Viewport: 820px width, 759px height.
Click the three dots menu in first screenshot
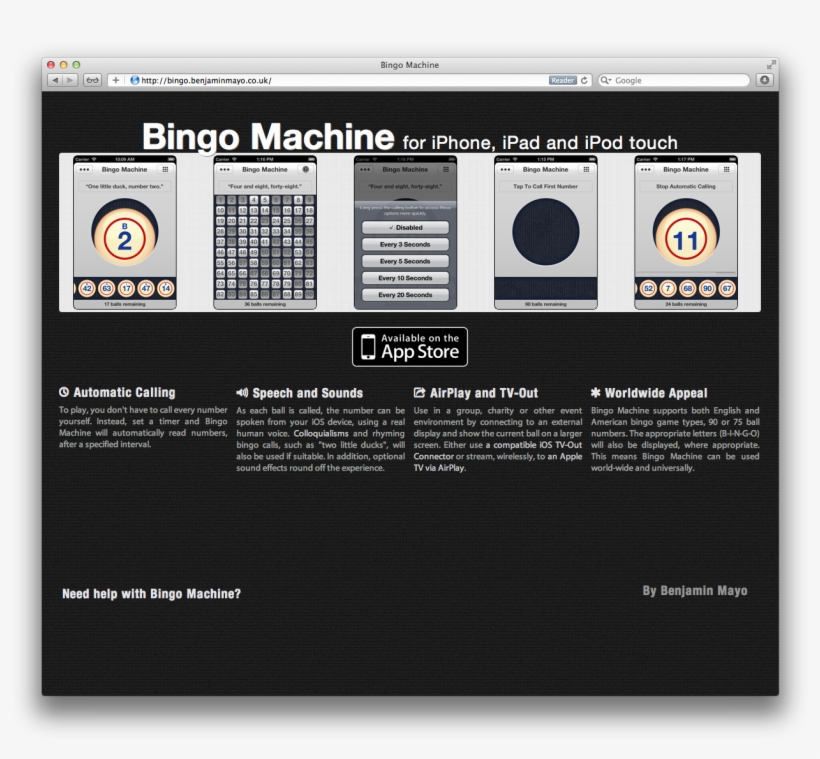coord(84,169)
